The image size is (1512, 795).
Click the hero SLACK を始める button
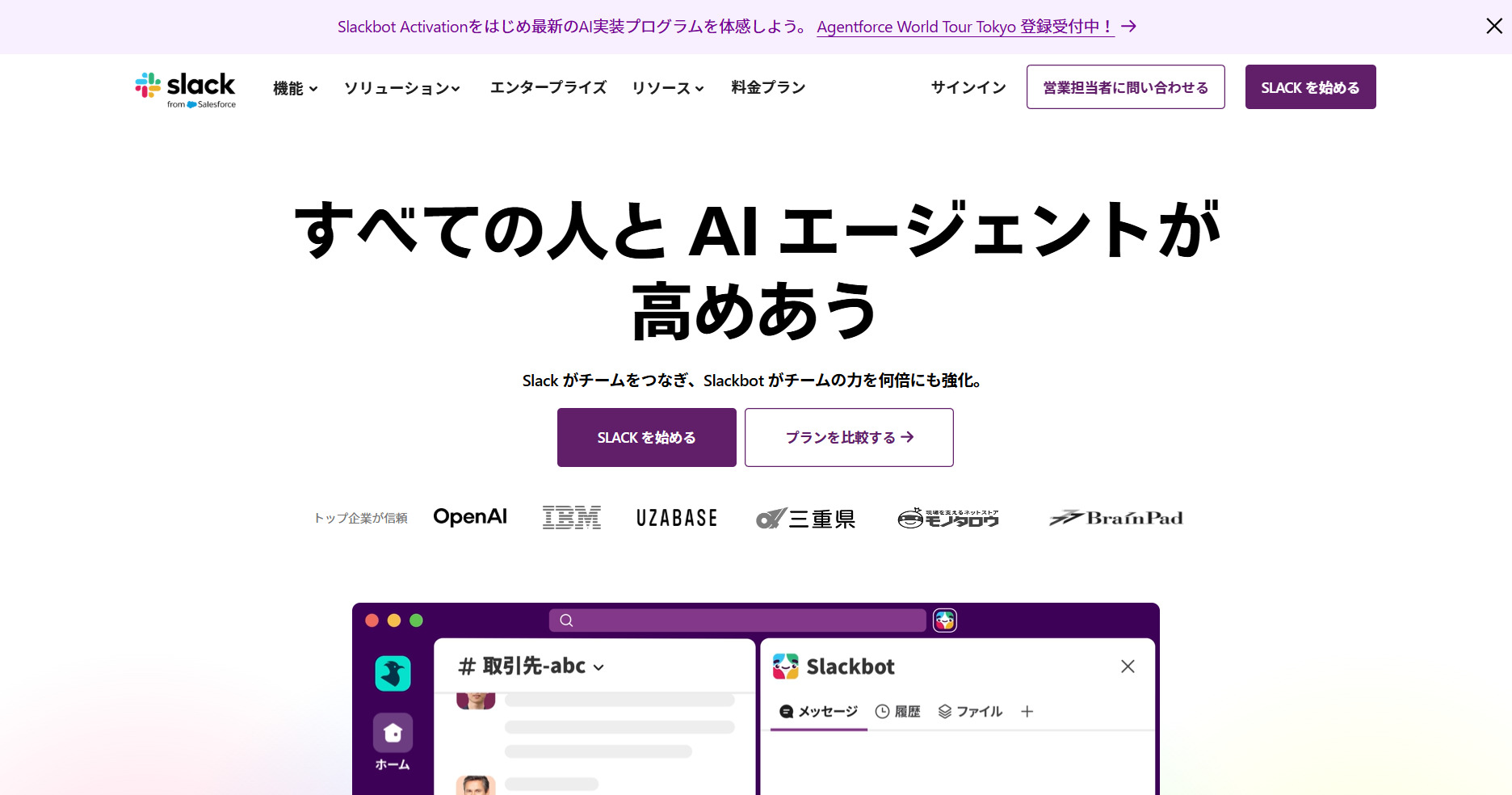coord(647,437)
